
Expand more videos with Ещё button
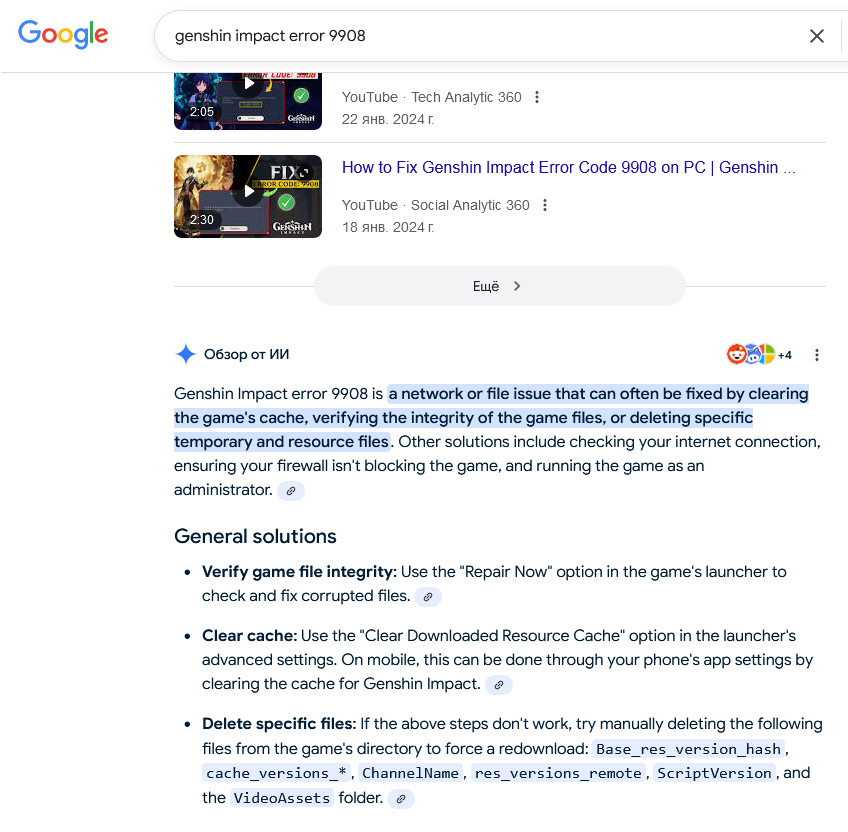coord(500,286)
